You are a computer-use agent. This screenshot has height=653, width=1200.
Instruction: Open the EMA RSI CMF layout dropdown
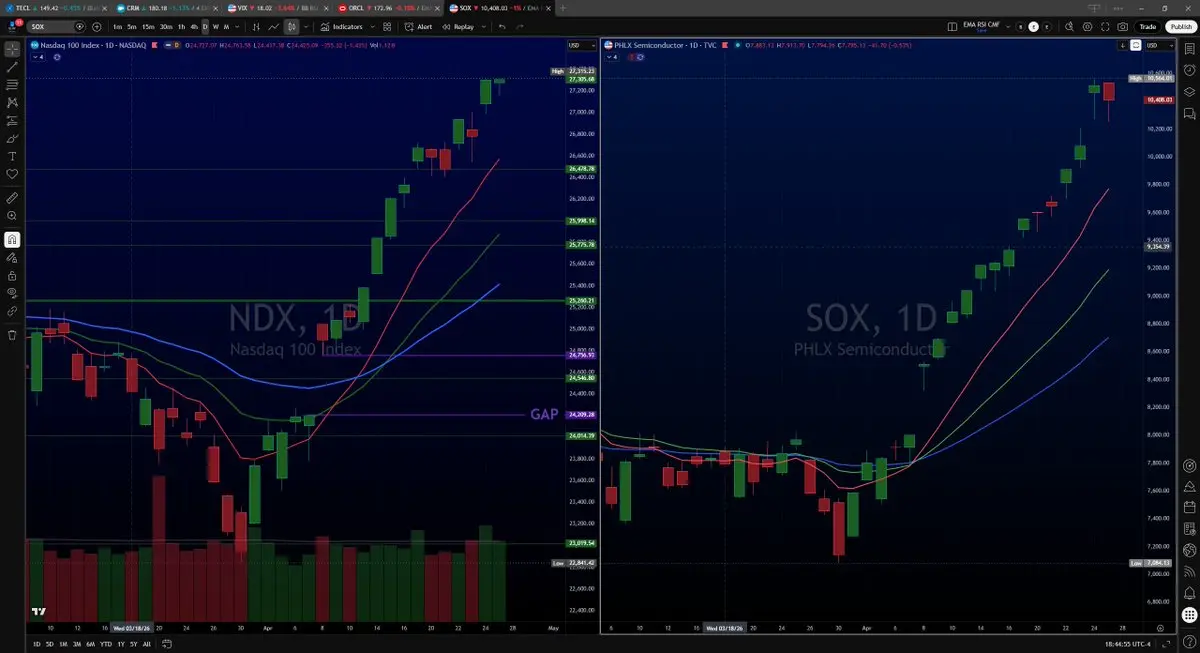click(1008, 26)
